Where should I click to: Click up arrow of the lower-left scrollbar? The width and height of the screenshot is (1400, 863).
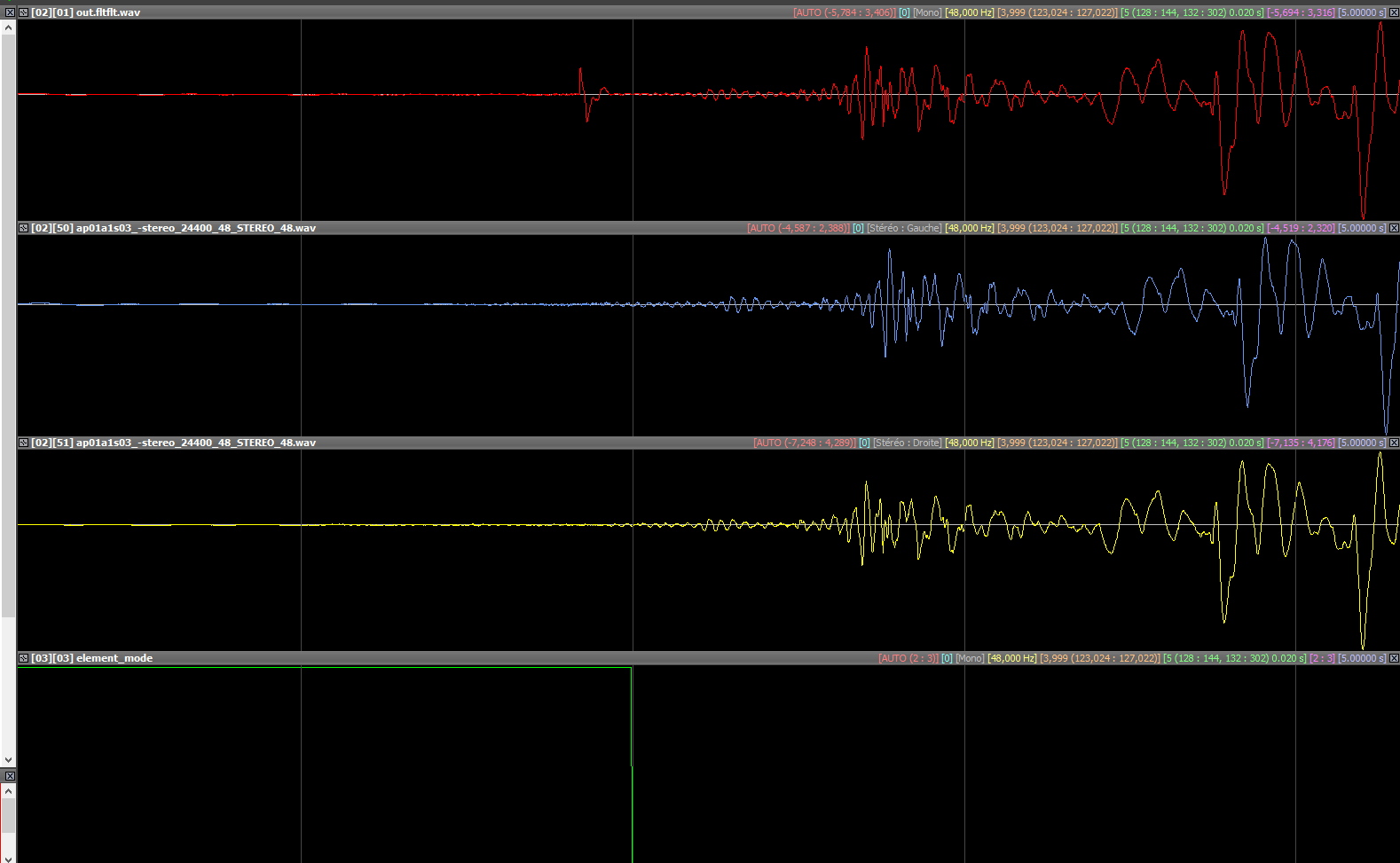click(9, 790)
